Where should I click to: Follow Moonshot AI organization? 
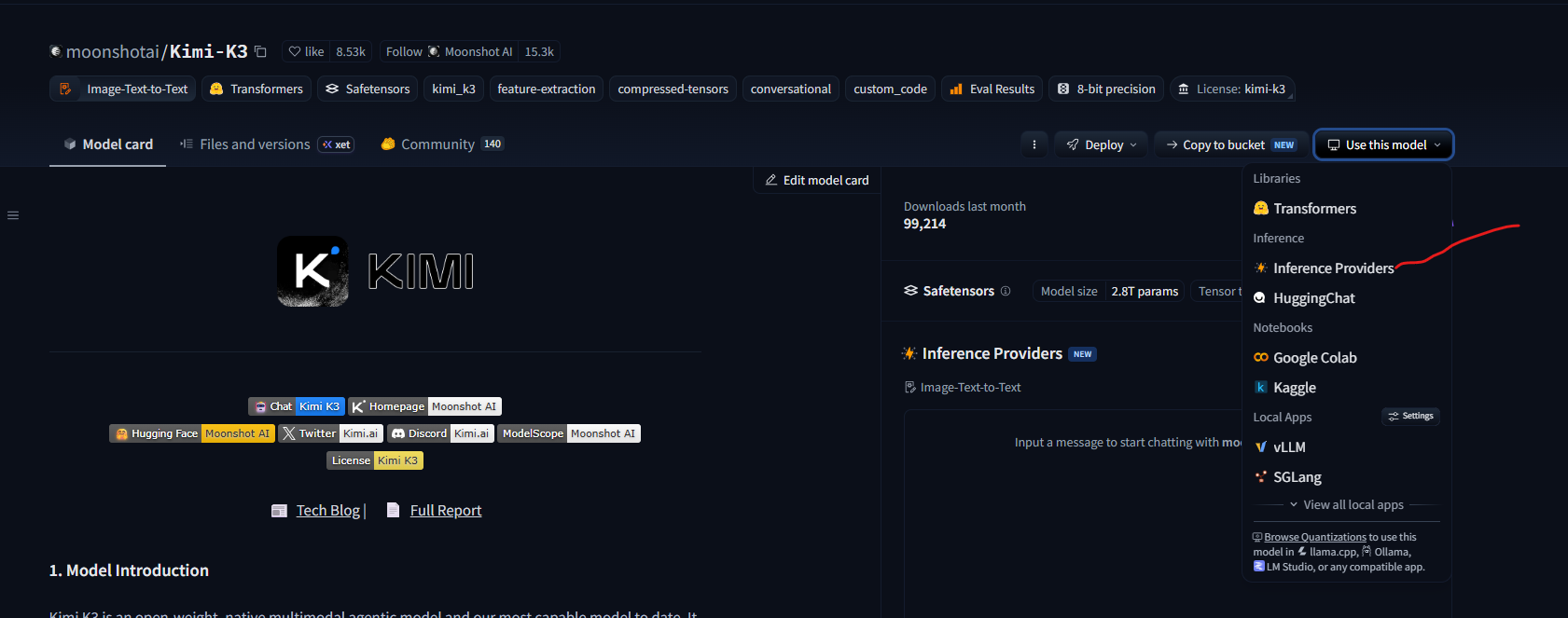450,52
